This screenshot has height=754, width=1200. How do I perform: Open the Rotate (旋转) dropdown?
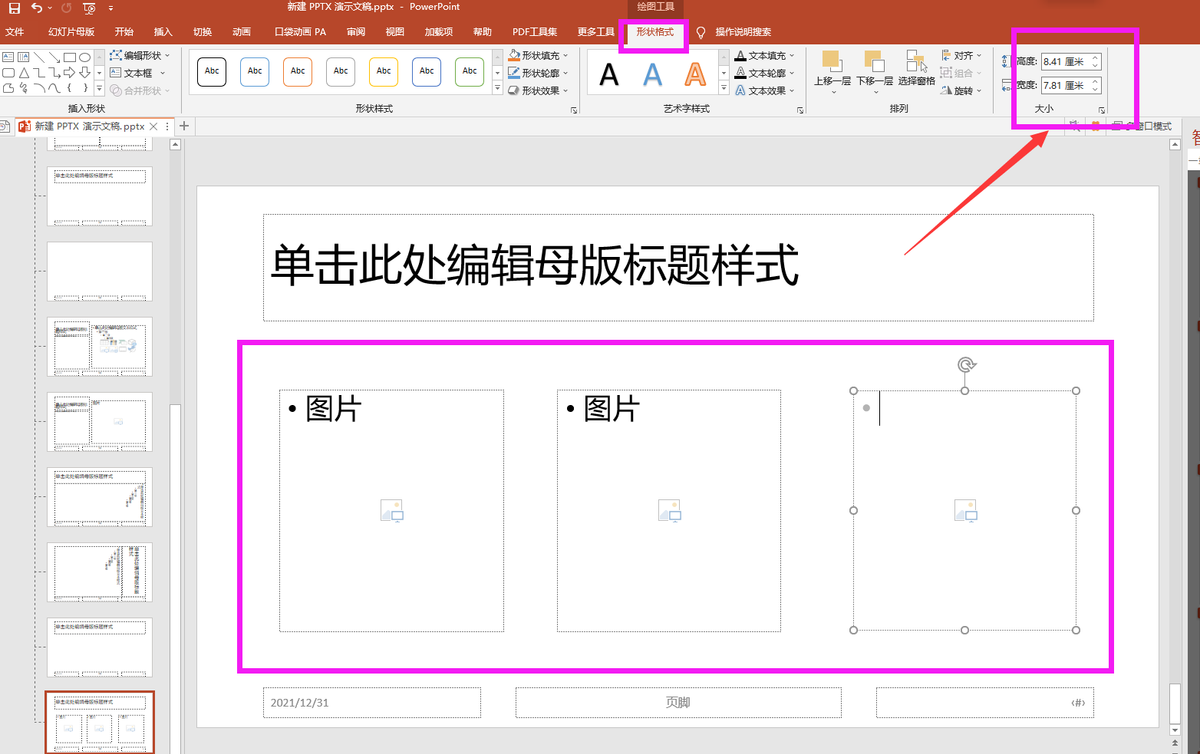(x=960, y=91)
